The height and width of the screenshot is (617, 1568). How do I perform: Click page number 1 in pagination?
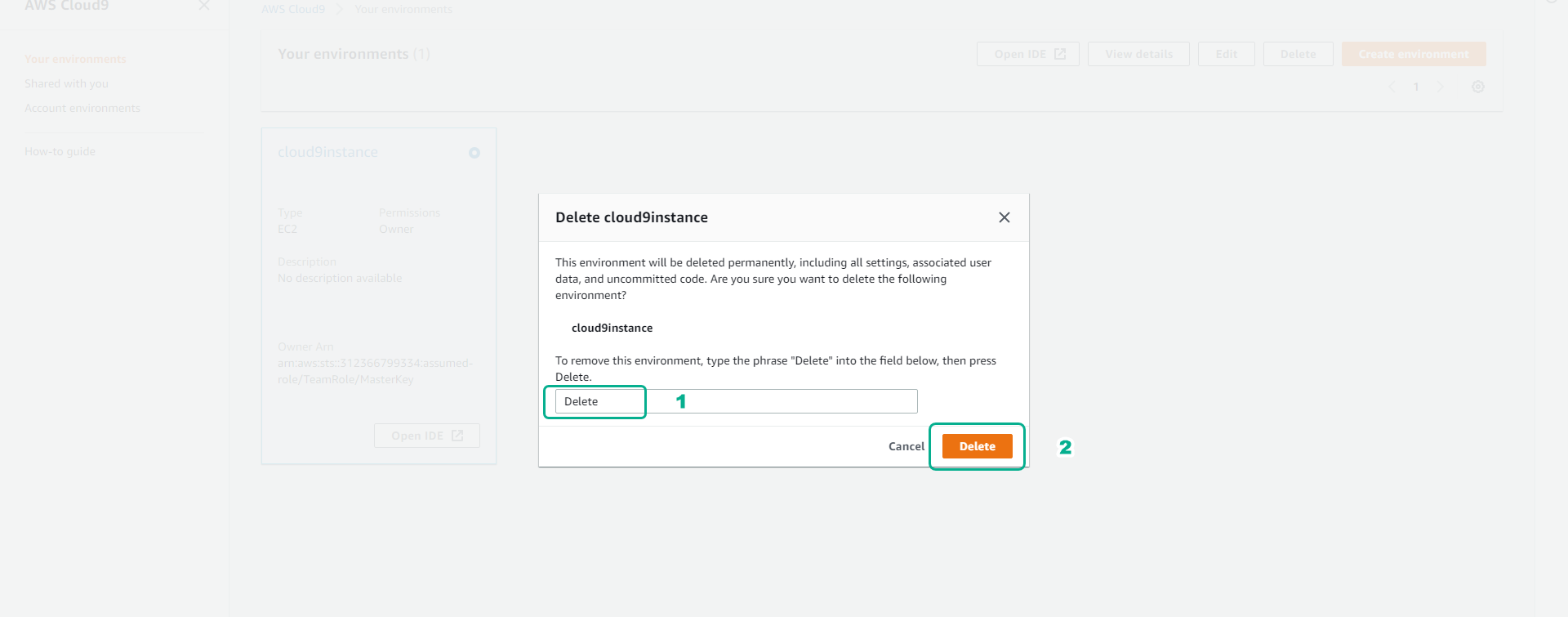pos(1416,87)
